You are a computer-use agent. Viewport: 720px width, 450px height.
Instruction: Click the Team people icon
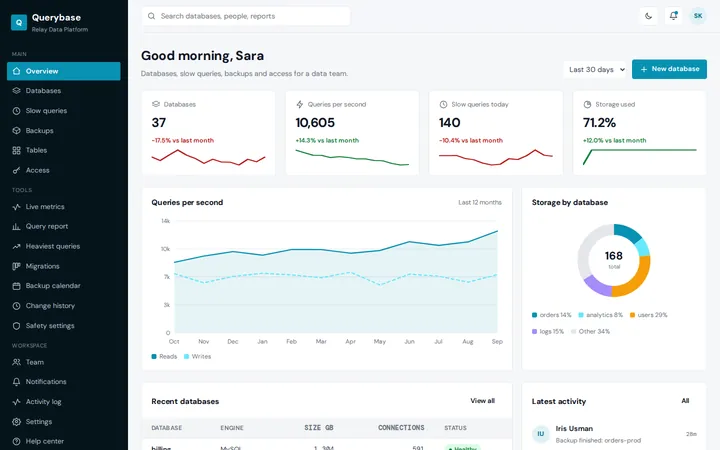(x=17, y=362)
